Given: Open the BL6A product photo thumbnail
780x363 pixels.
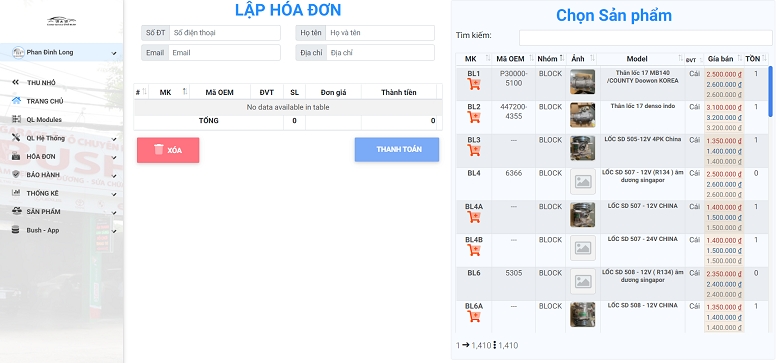Looking at the screenshot, I should (x=583, y=314).
